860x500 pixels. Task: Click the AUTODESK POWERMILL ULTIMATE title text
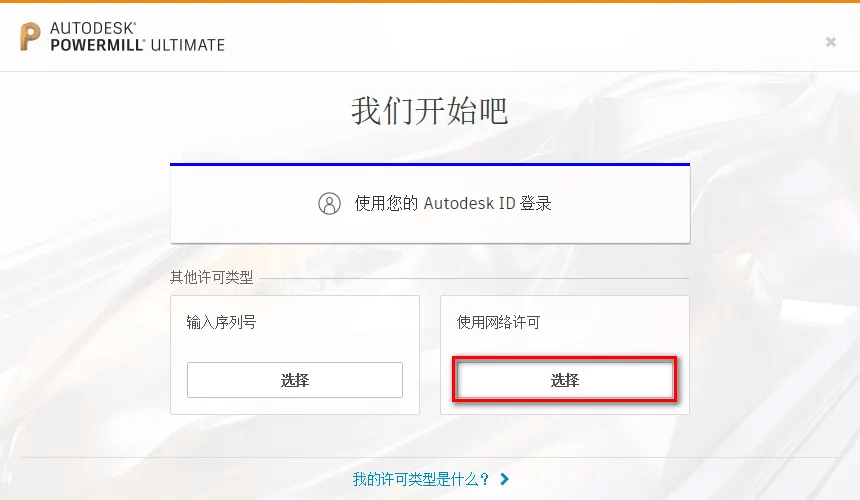(x=138, y=37)
